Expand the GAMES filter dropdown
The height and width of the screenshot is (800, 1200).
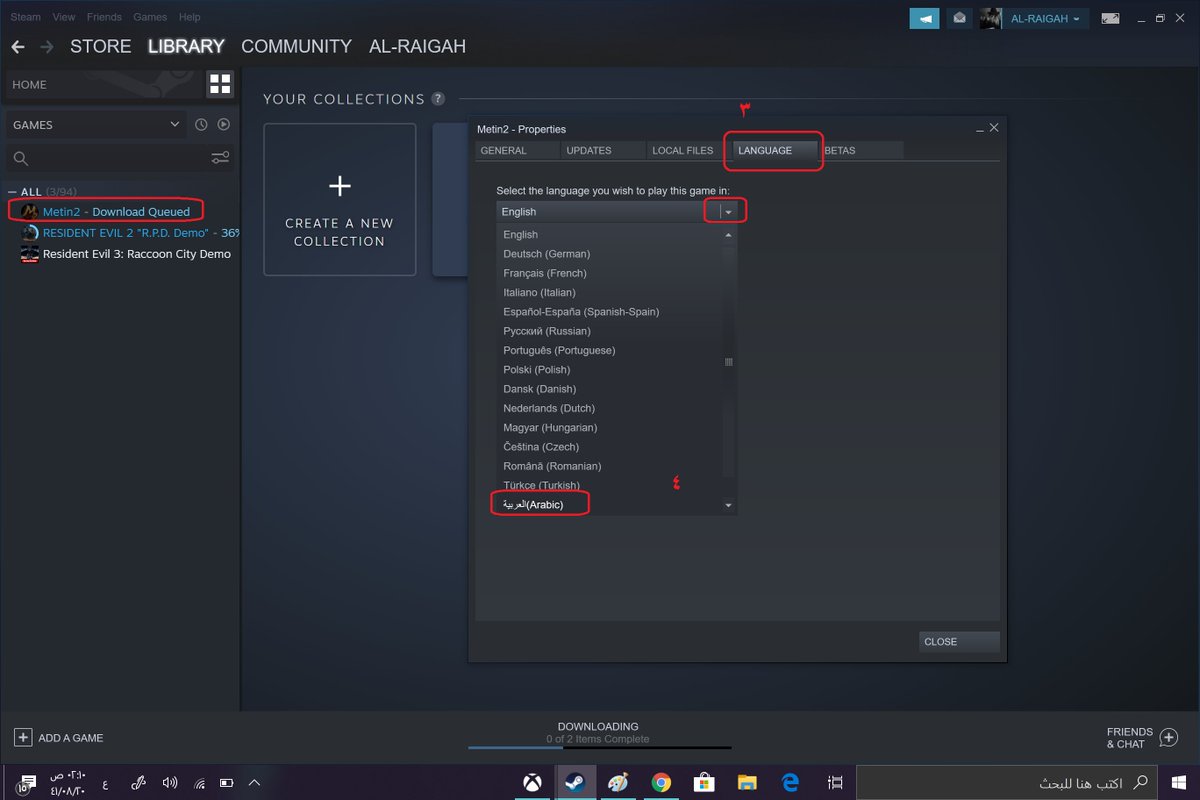click(x=97, y=125)
